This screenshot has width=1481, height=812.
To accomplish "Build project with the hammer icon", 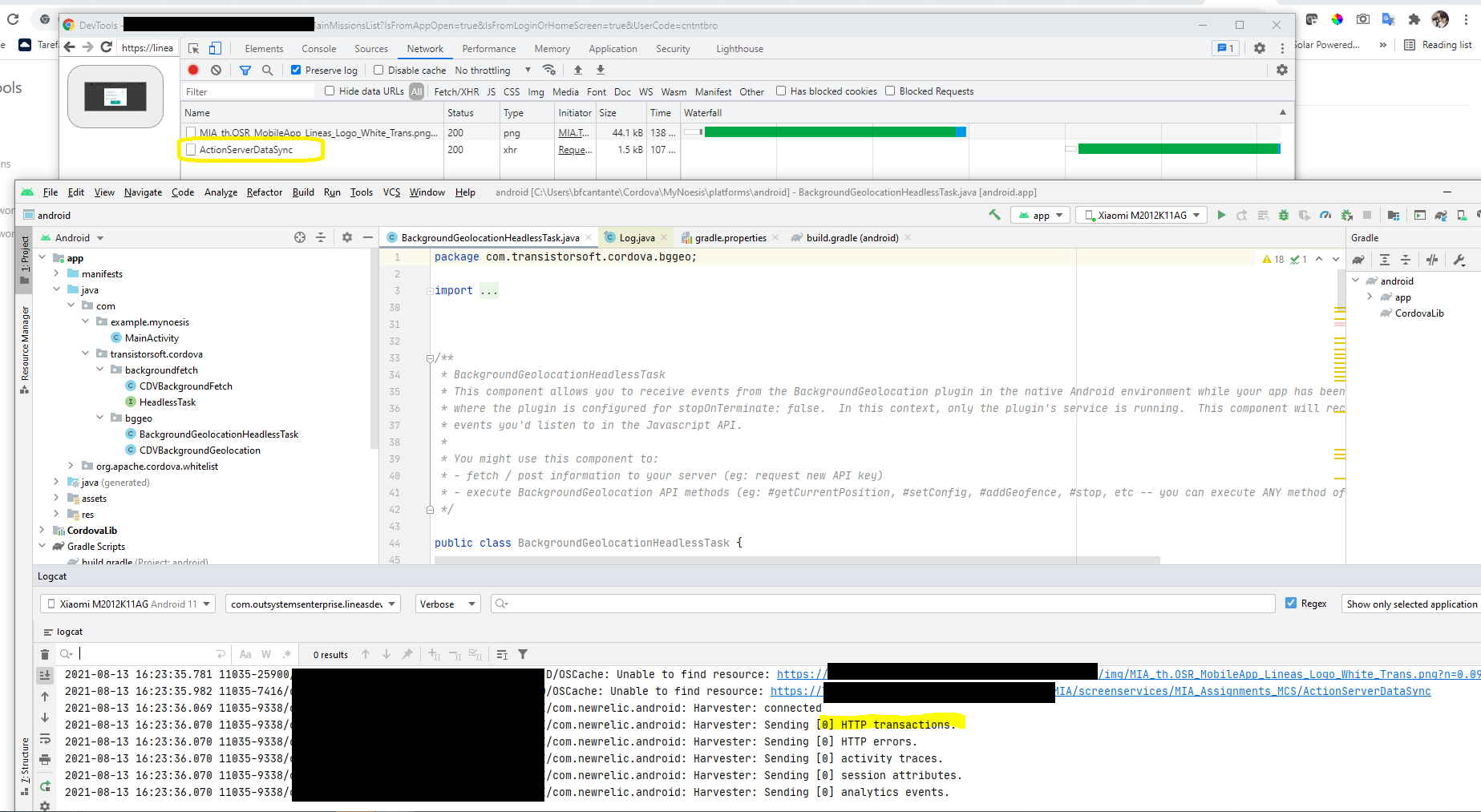I will (x=995, y=215).
